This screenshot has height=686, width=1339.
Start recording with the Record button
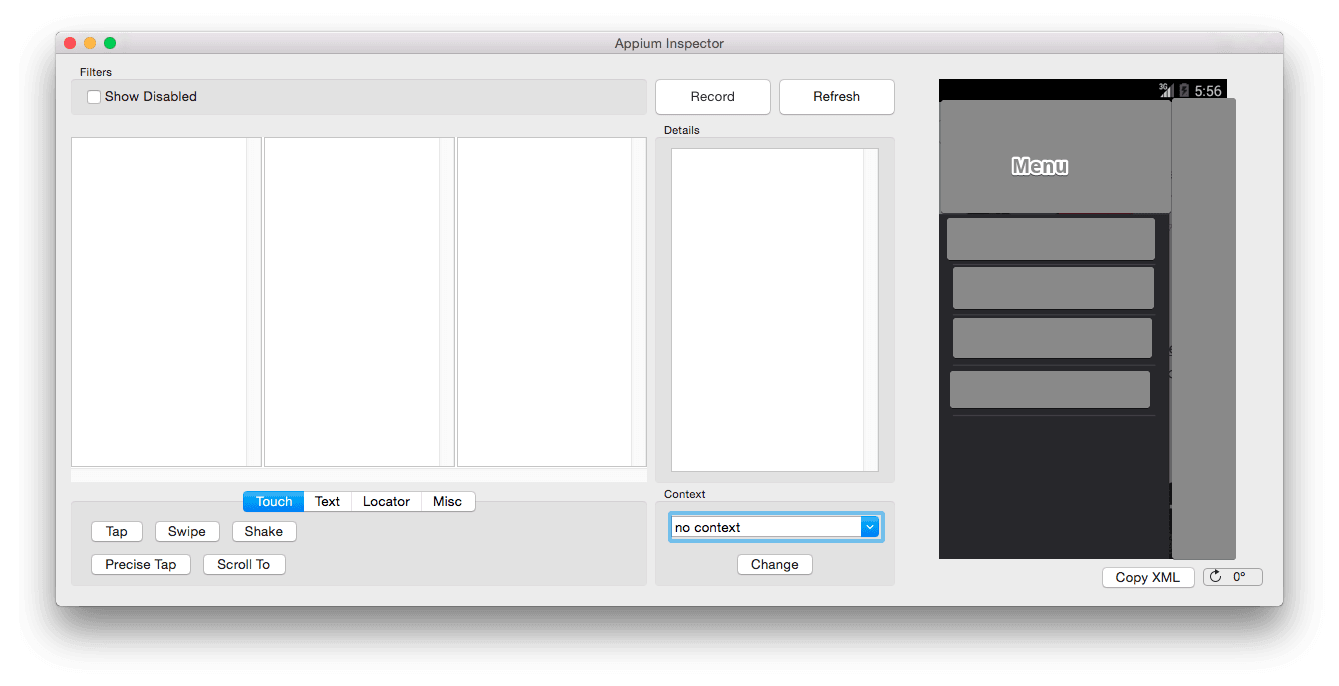tap(712, 96)
